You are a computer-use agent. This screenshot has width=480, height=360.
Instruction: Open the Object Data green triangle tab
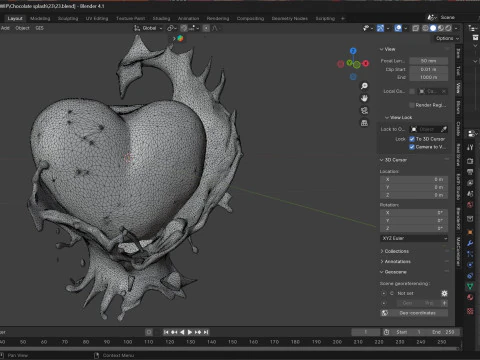[x=470, y=286]
